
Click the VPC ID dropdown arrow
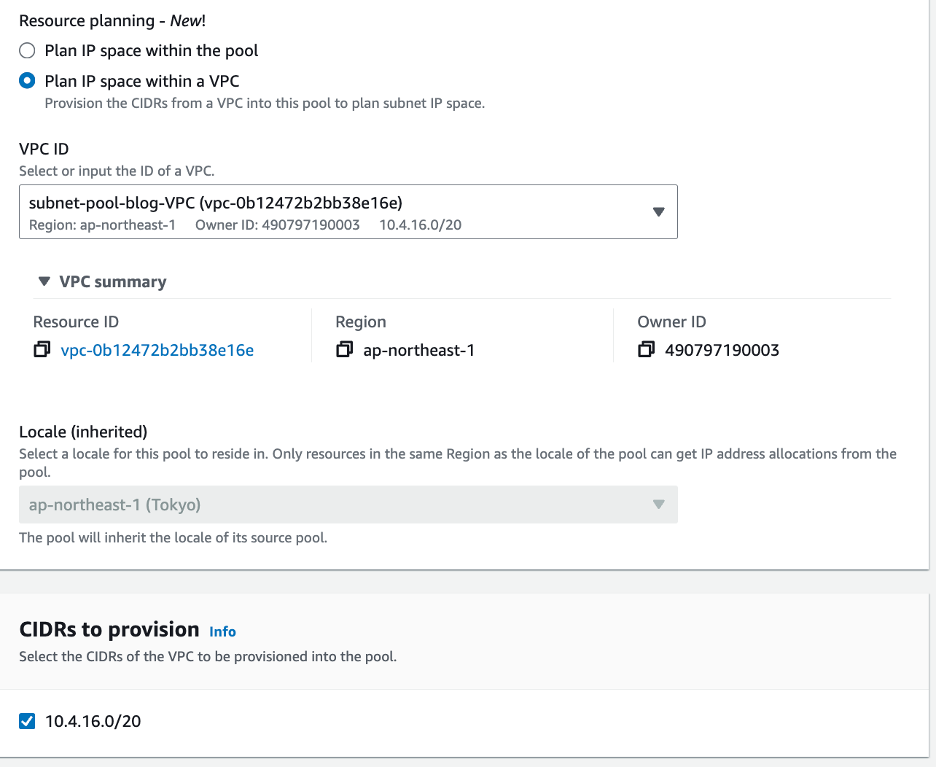click(658, 212)
